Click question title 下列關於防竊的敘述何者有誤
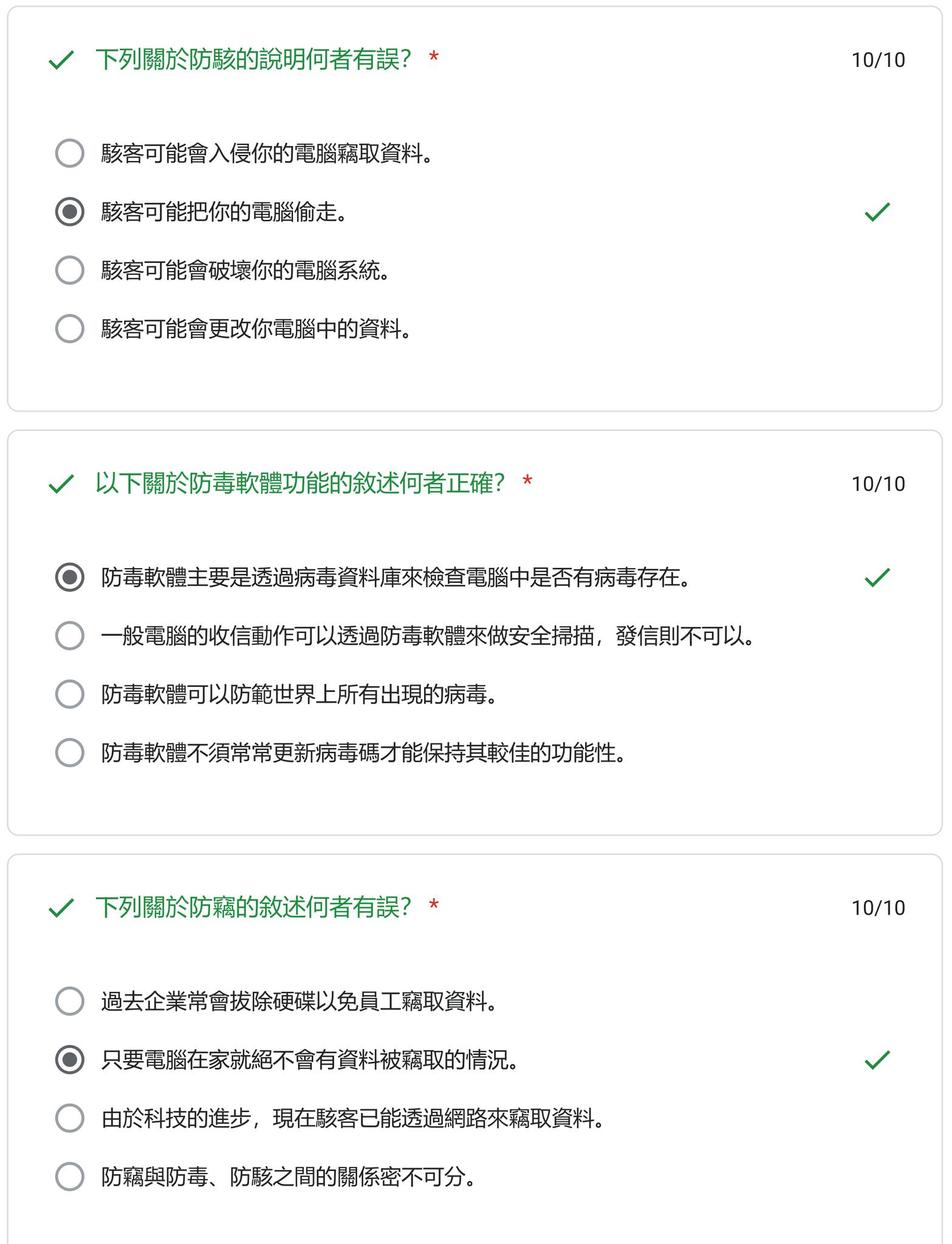This screenshot has height=1244, width=952. [253, 907]
